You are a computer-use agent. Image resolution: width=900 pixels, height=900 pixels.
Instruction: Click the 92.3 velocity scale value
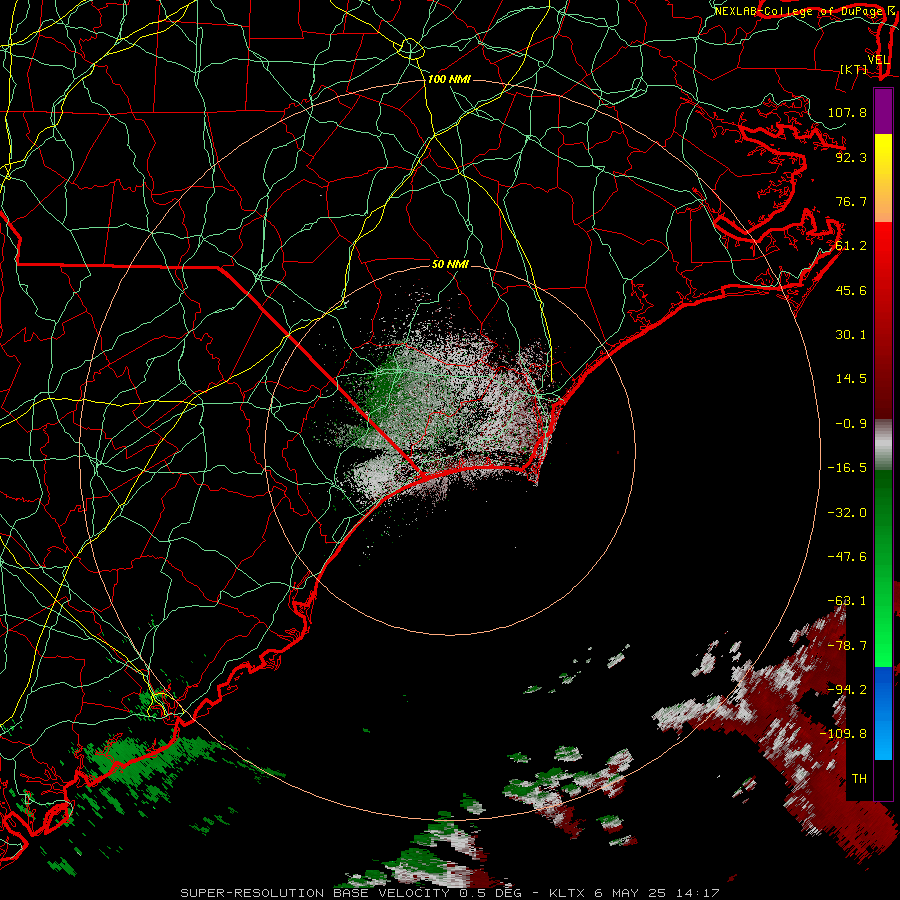pyautogui.click(x=851, y=157)
